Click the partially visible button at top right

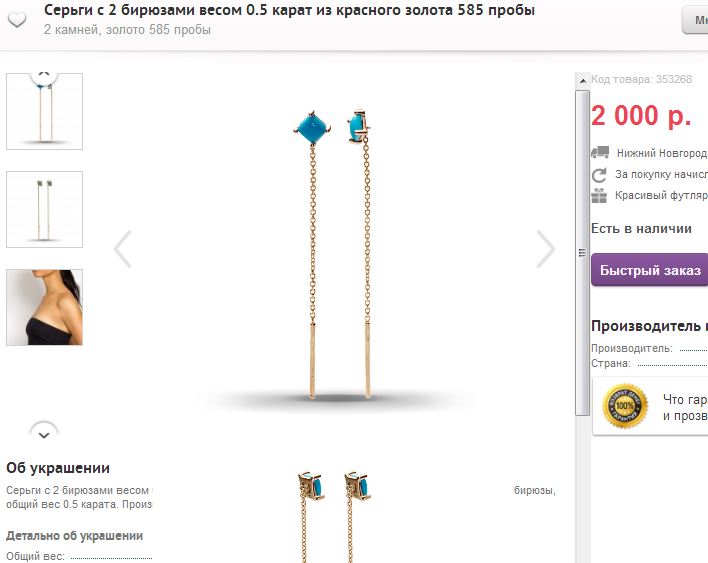[x=694, y=20]
